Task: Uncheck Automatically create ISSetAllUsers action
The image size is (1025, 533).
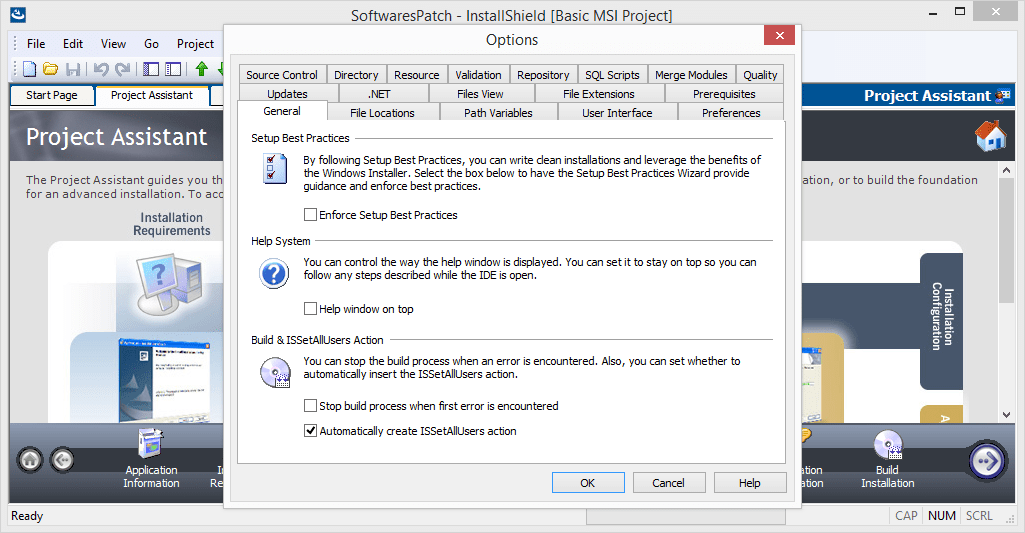Action: [x=311, y=430]
